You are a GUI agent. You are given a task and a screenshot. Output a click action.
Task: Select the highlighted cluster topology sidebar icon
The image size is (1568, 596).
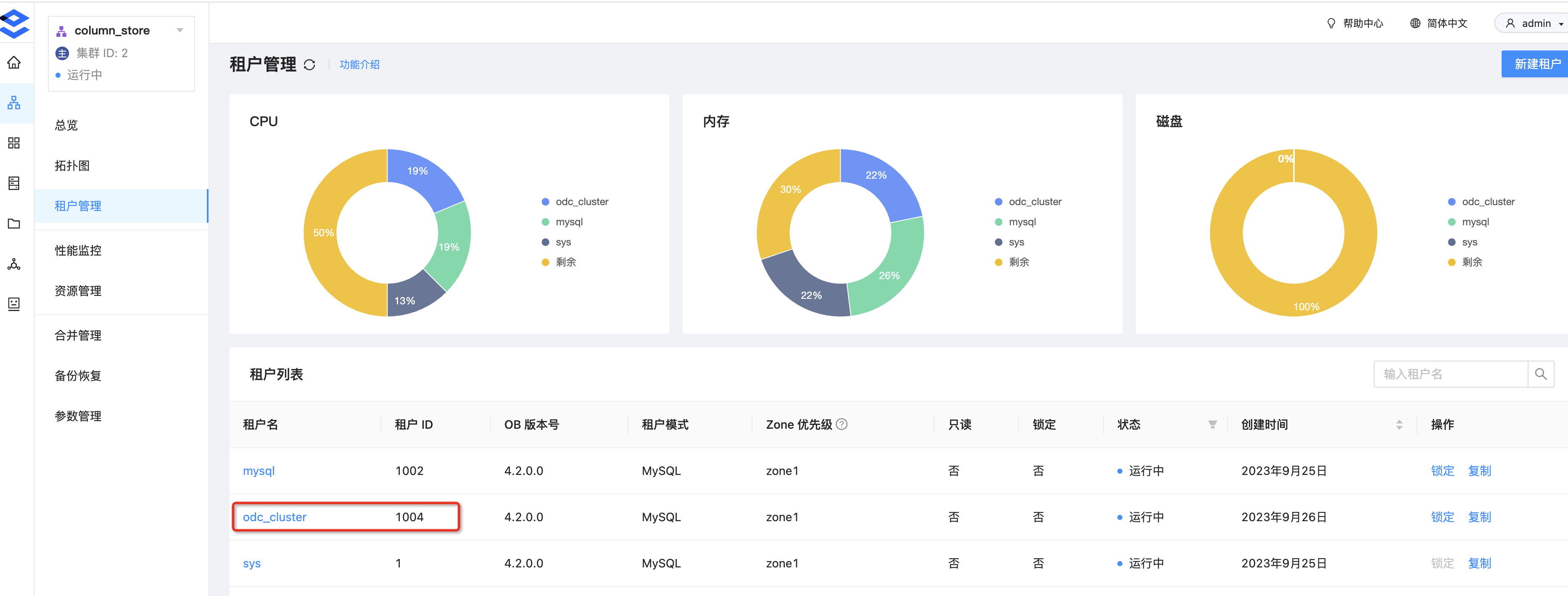click(x=15, y=103)
